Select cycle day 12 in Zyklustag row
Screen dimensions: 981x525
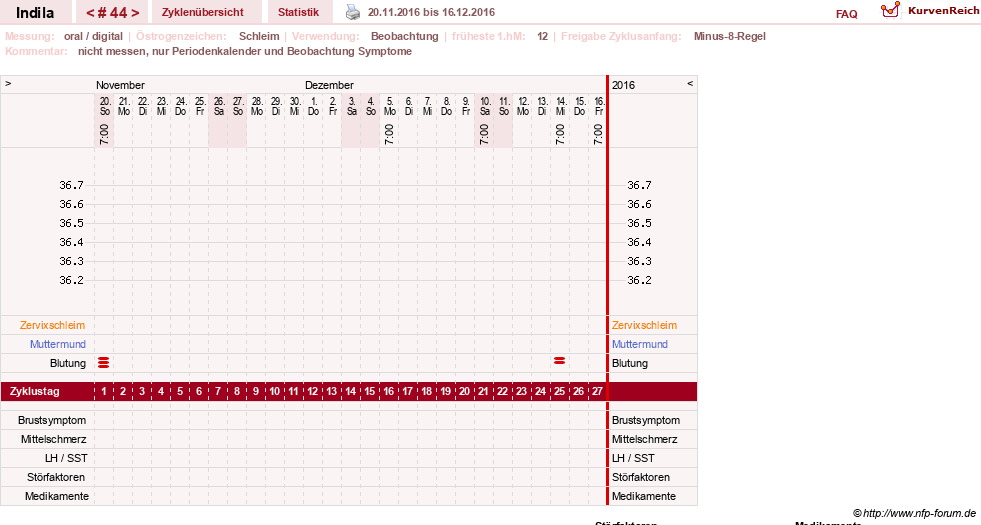pyautogui.click(x=313, y=391)
